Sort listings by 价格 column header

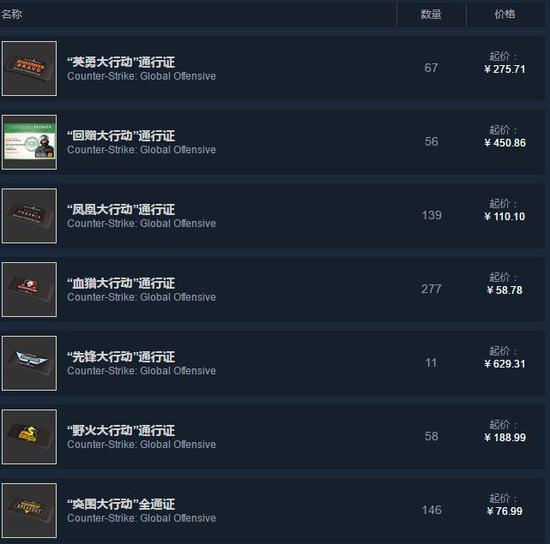(x=505, y=14)
